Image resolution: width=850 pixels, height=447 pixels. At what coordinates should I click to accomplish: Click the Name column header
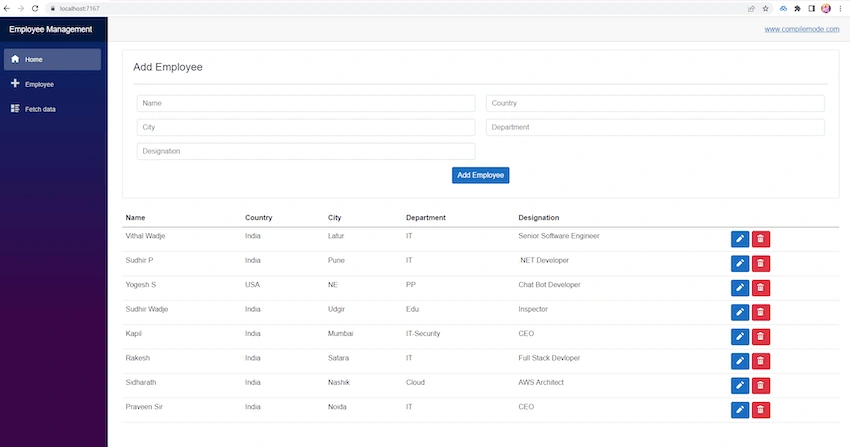tap(136, 218)
